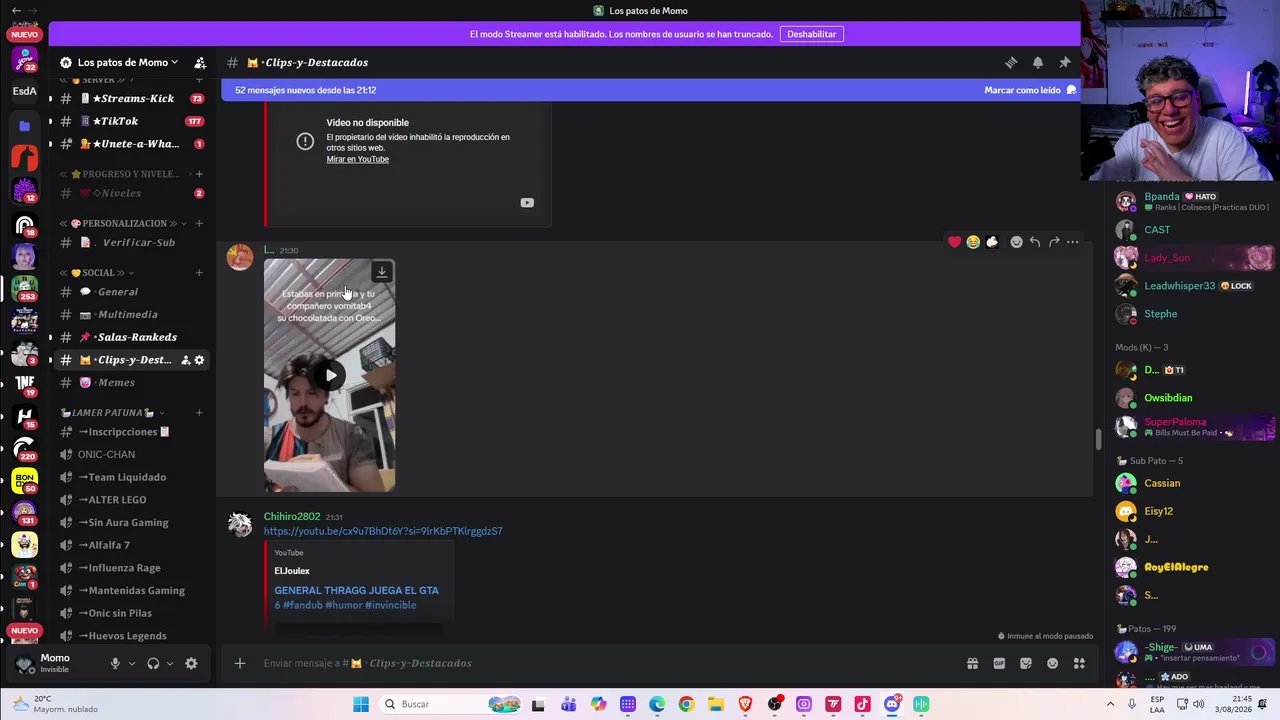Toggle headphone deafen in user panel
Viewport: 1280px width, 720px height.
click(x=153, y=663)
